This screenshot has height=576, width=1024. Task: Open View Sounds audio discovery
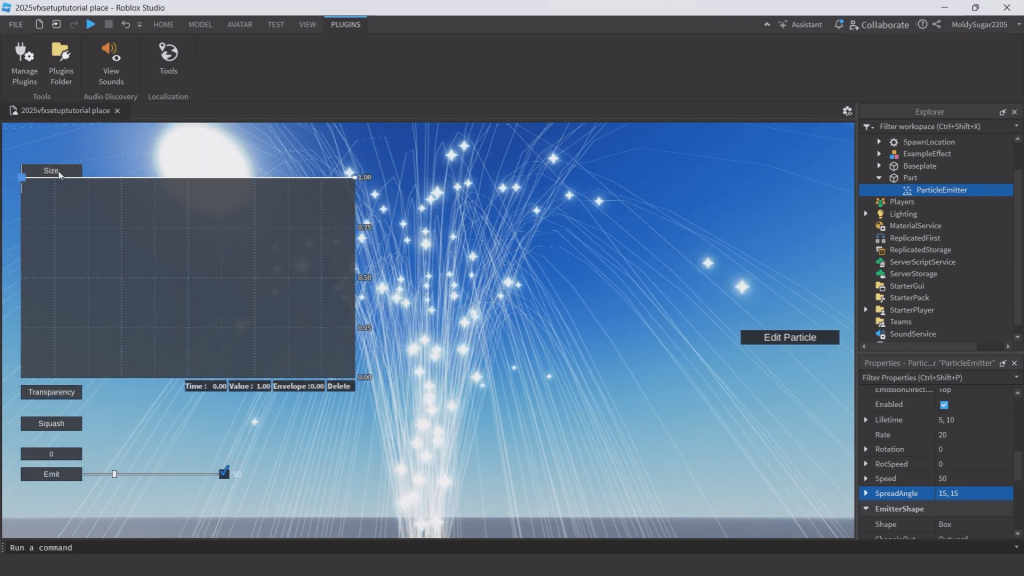(x=111, y=63)
